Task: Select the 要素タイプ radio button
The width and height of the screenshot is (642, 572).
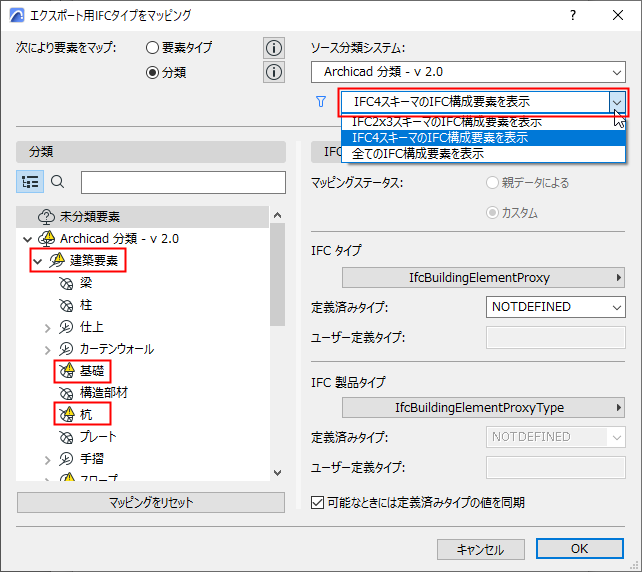Action: click(152, 48)
